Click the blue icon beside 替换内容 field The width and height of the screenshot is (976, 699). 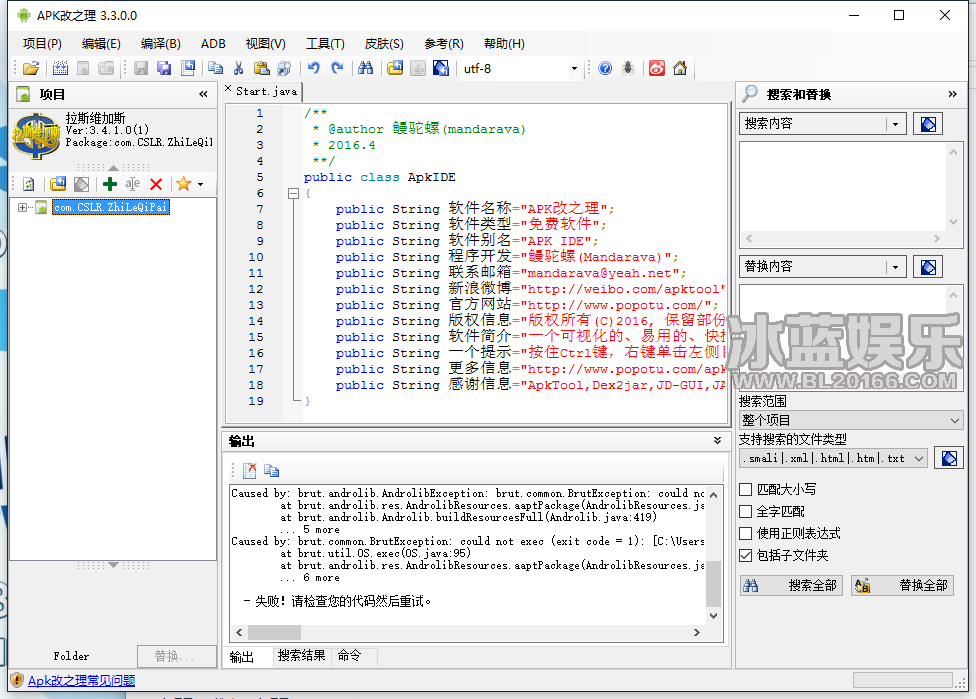(x=928, y=267)
